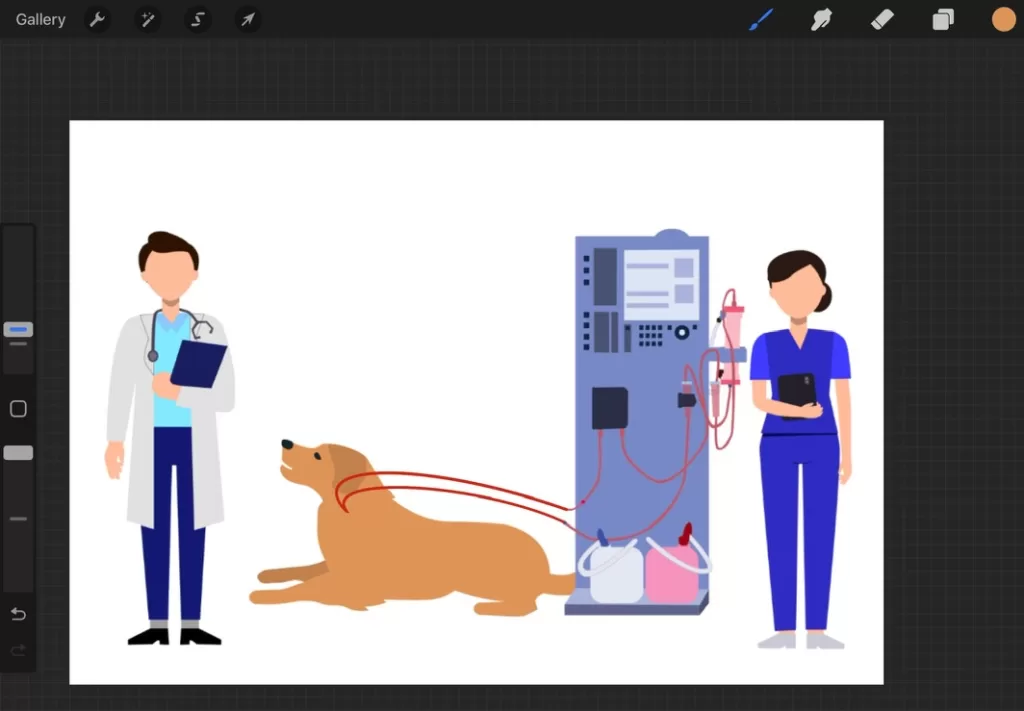Viewport: 1024px width, 711px height.
Task: Open the orange color picker swatch
Action: pos(1004,20)
